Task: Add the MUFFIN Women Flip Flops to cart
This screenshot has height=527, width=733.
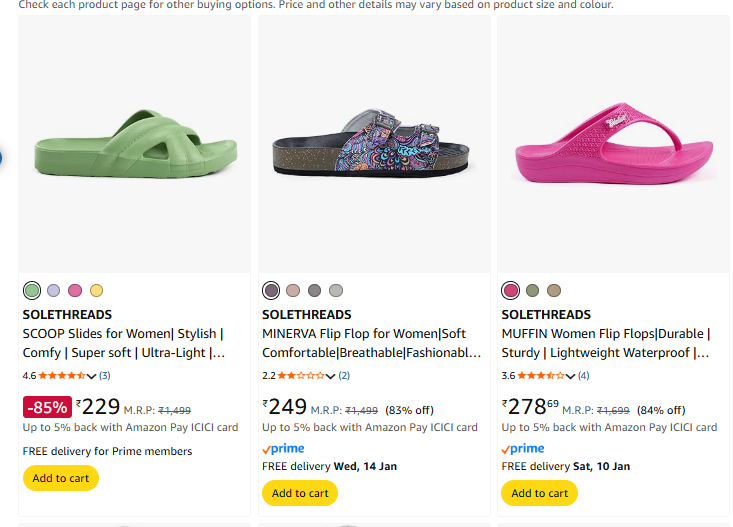Action: [x=540, y=493]
